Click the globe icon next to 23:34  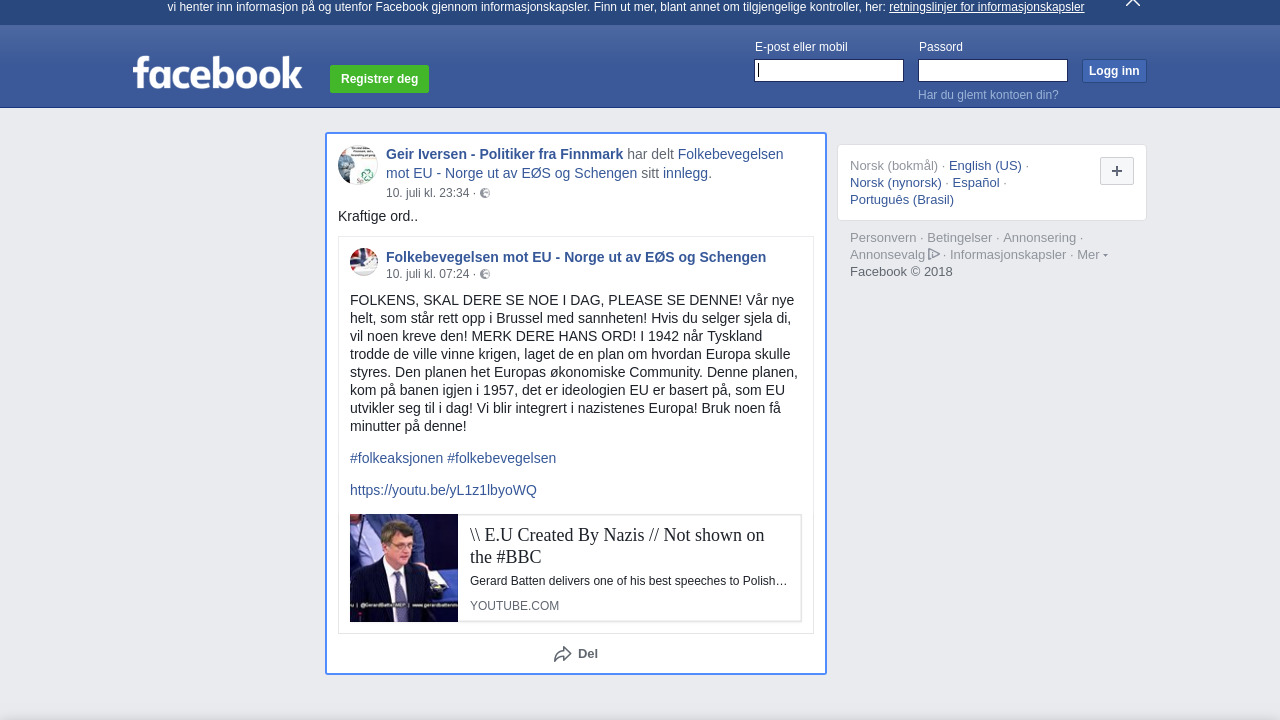[485, 193]
